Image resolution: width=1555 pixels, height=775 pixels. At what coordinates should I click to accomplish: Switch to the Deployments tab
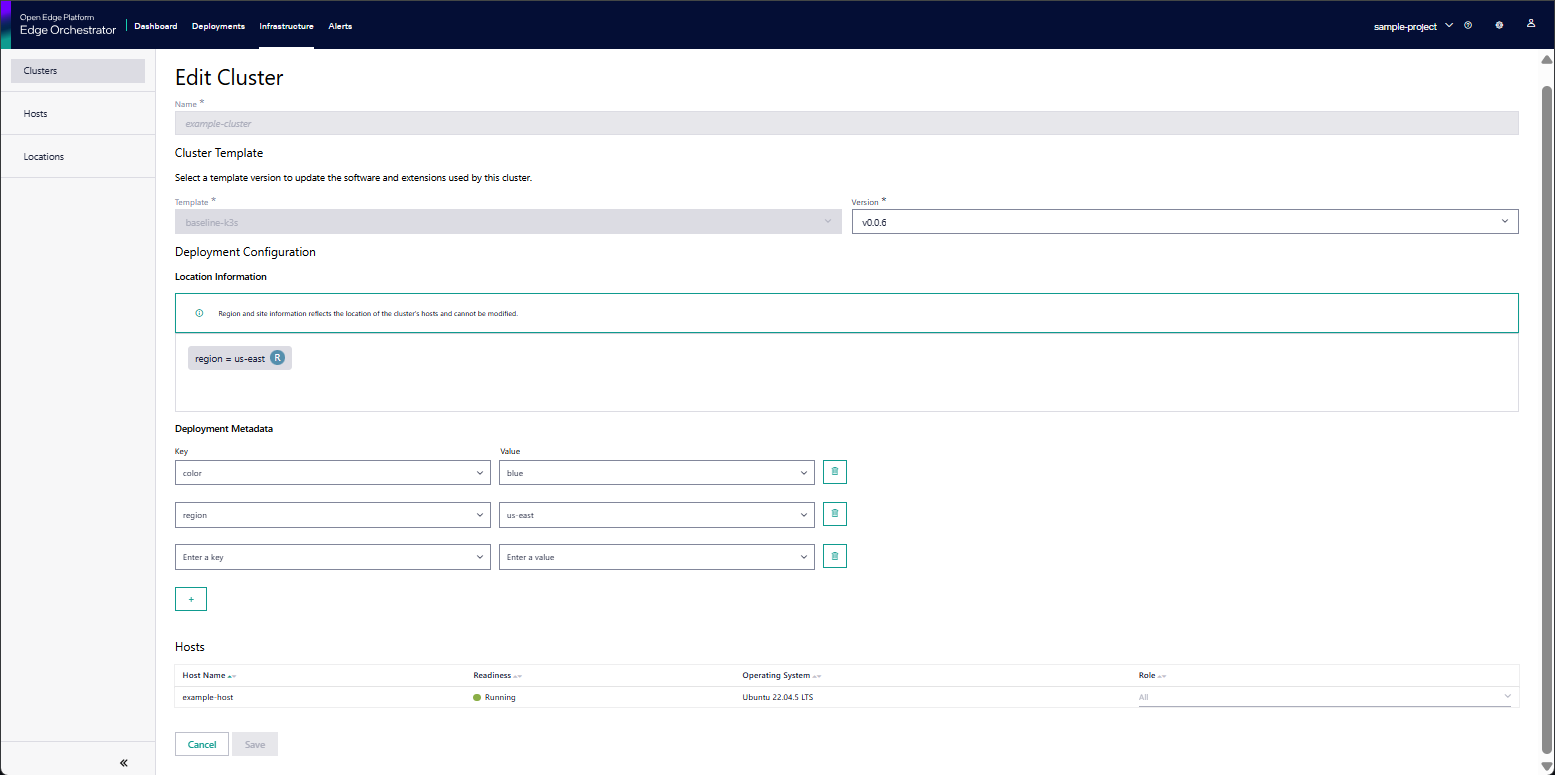click(x=218, y=26)
